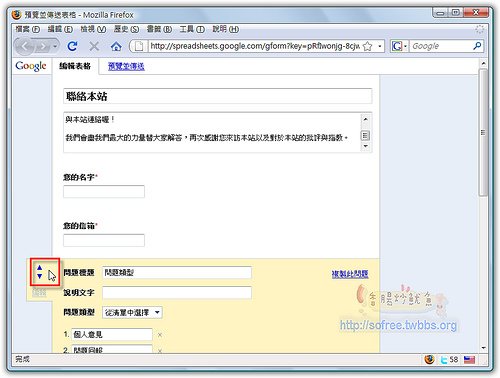500x378 pixels.
Task: Click the Firefox logo in title bar
Action: point(16,15)
